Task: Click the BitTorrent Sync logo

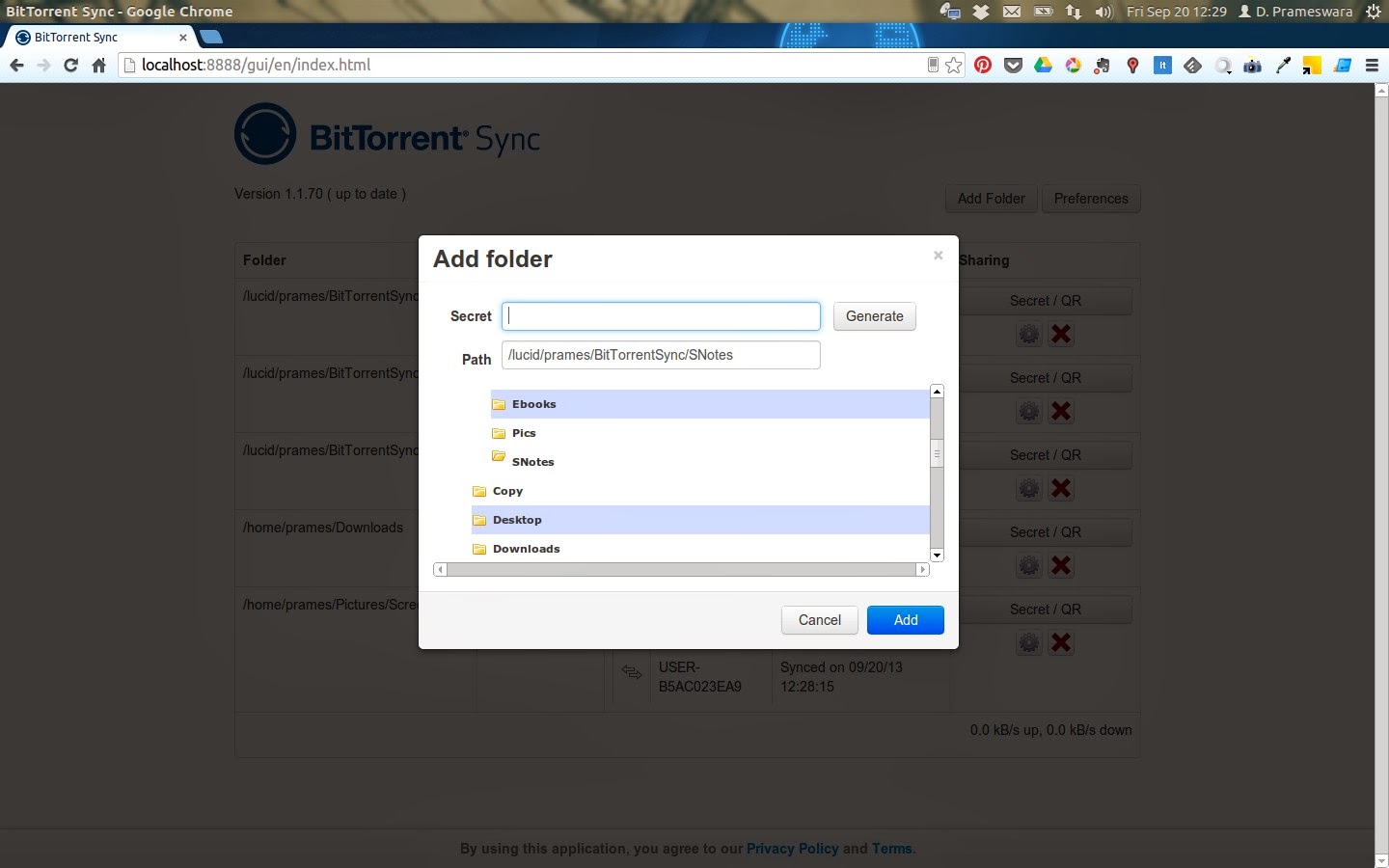Action: (387, 134)
